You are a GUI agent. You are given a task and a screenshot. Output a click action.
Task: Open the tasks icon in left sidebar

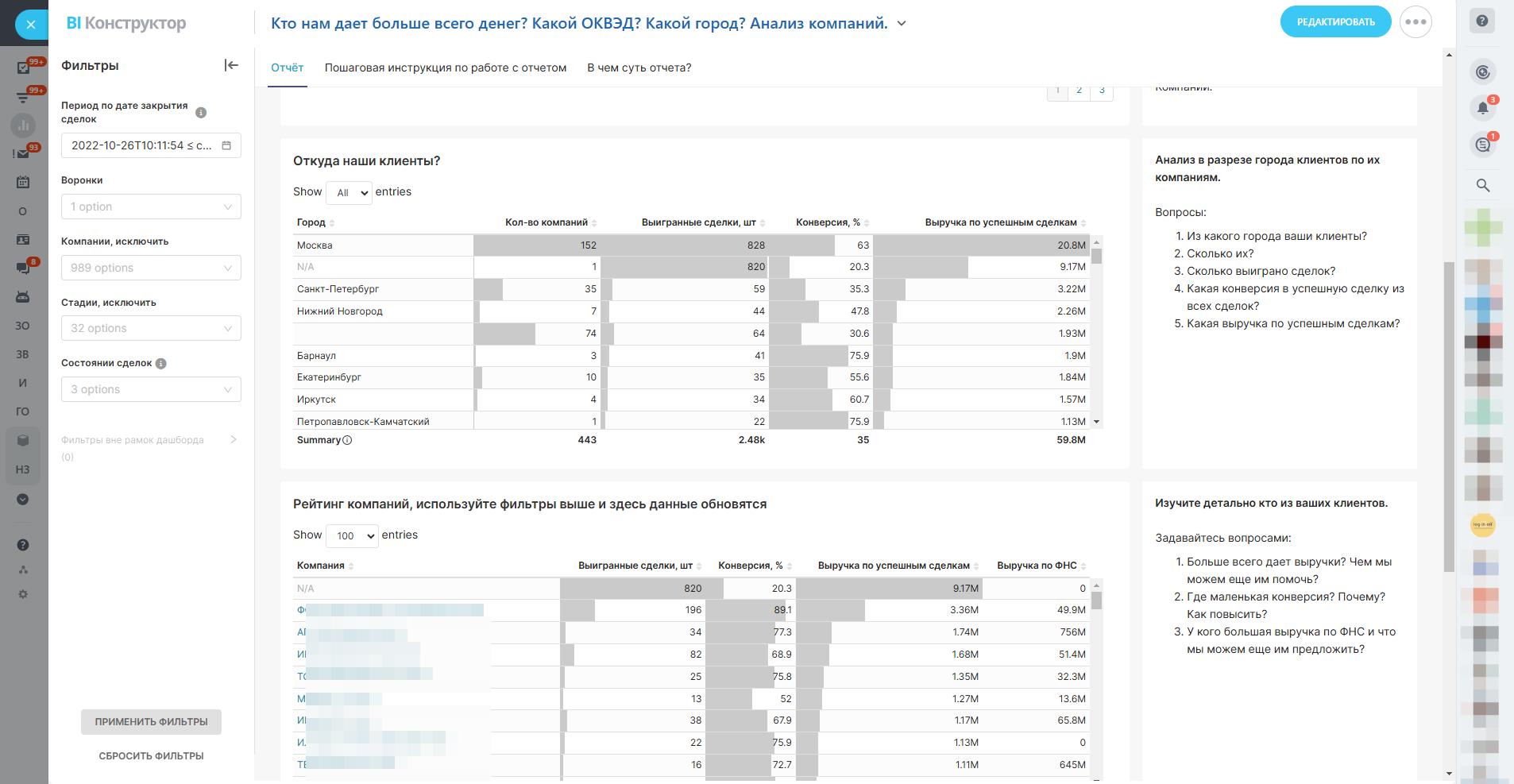tap(23, 68)
